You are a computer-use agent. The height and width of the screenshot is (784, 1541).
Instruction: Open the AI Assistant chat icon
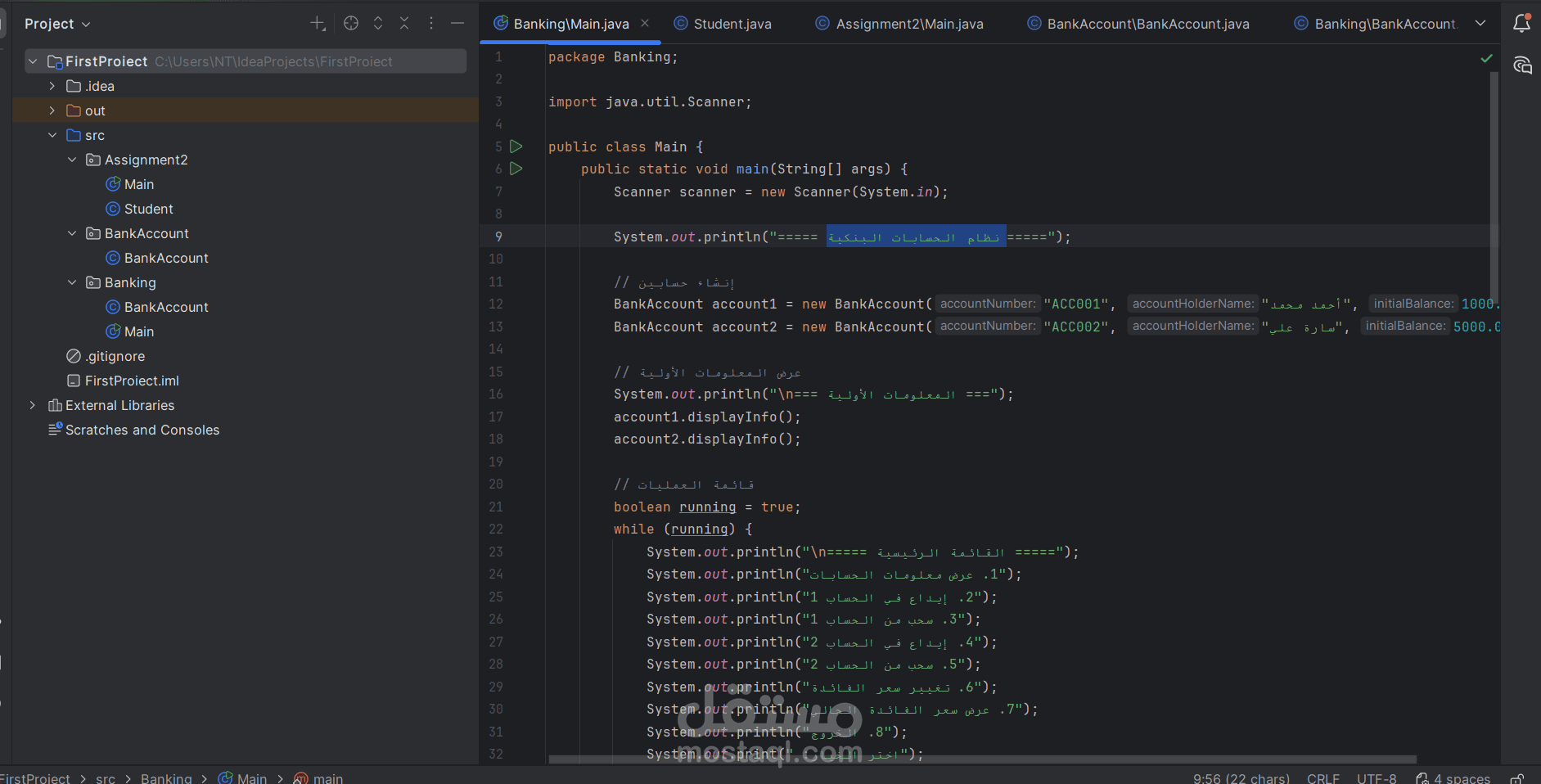[x=1522, y=65]
